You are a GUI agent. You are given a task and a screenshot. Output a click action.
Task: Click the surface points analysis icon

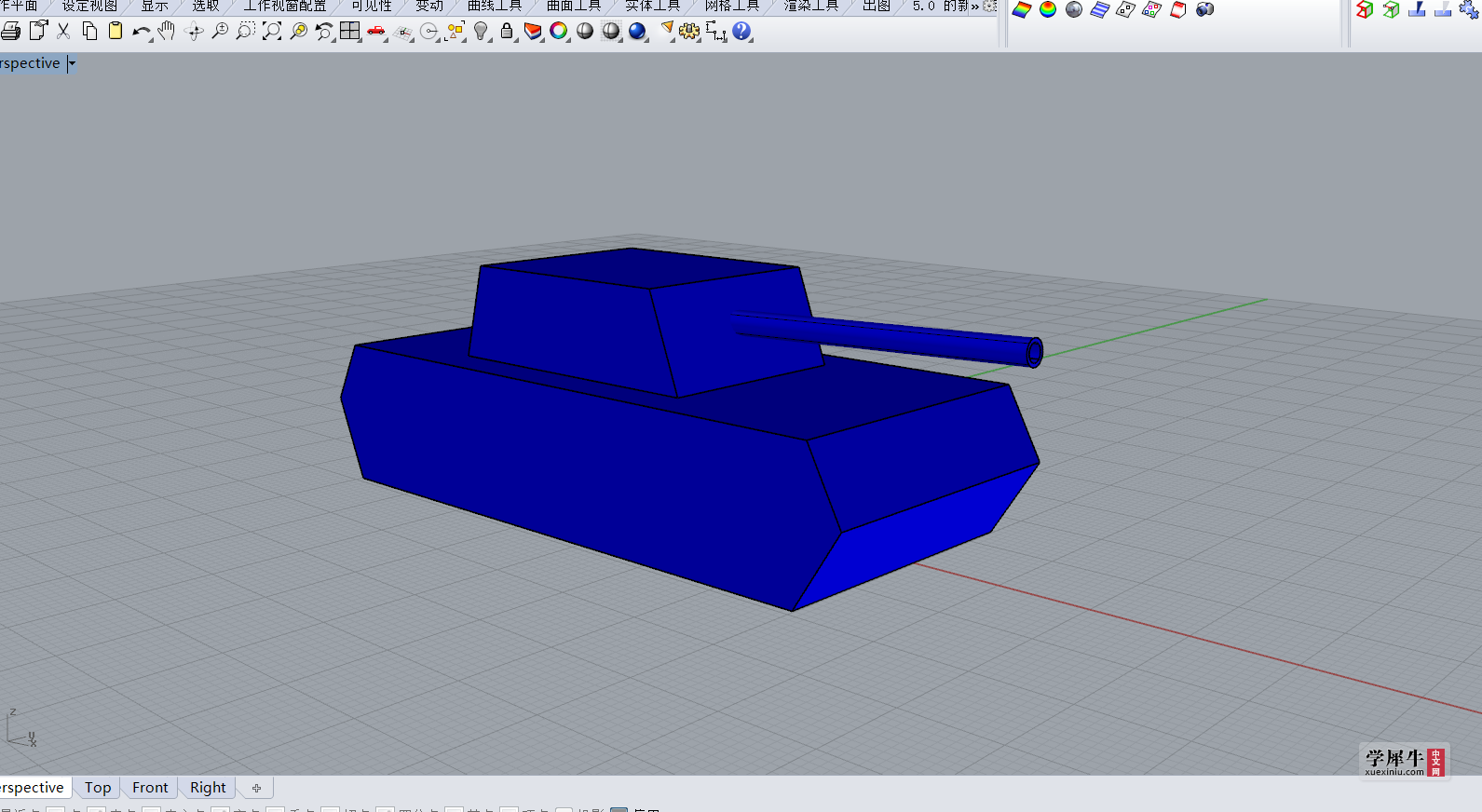1126,9
